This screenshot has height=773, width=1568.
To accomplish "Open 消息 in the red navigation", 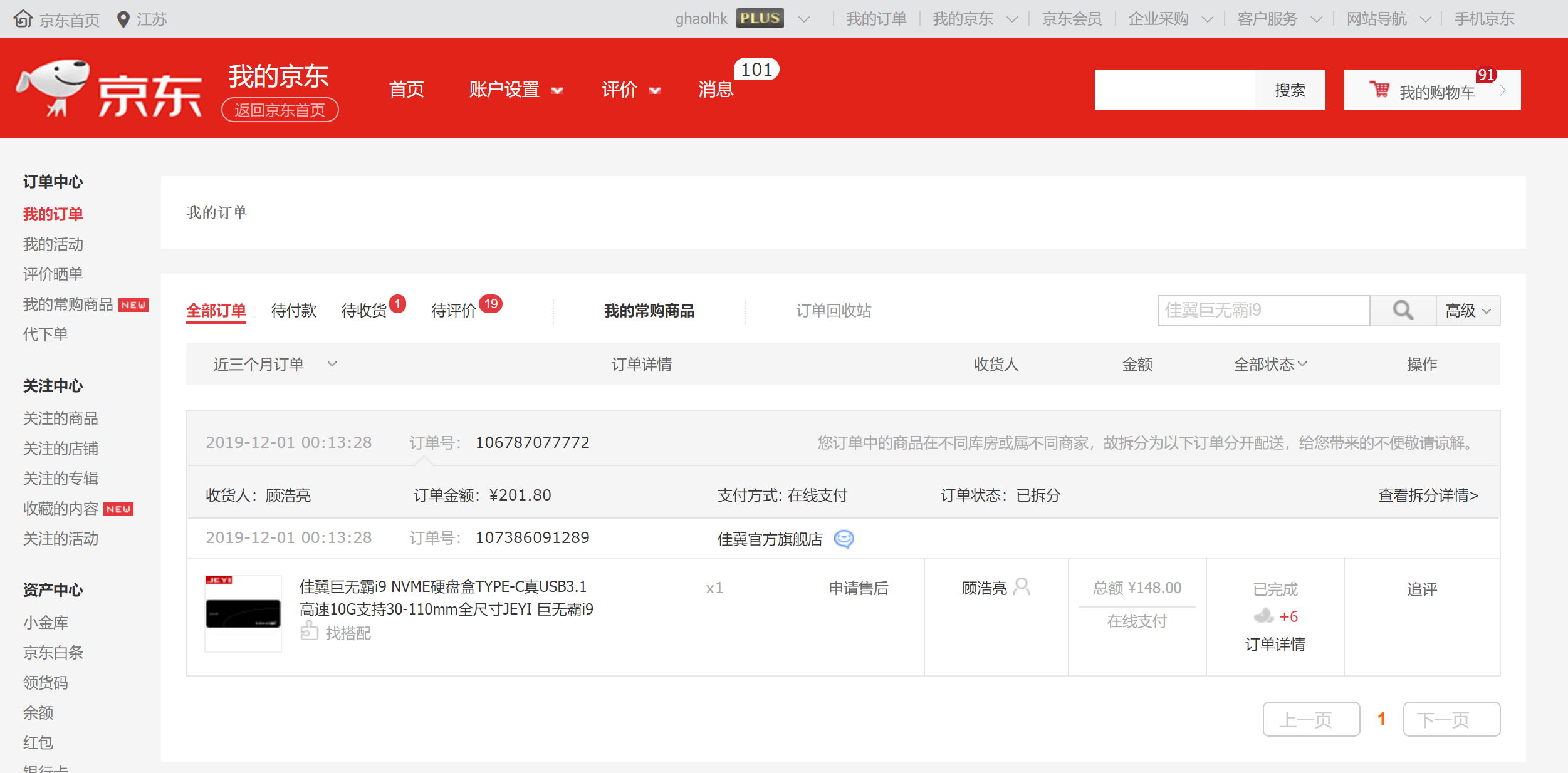I will (x=716, y=90).
